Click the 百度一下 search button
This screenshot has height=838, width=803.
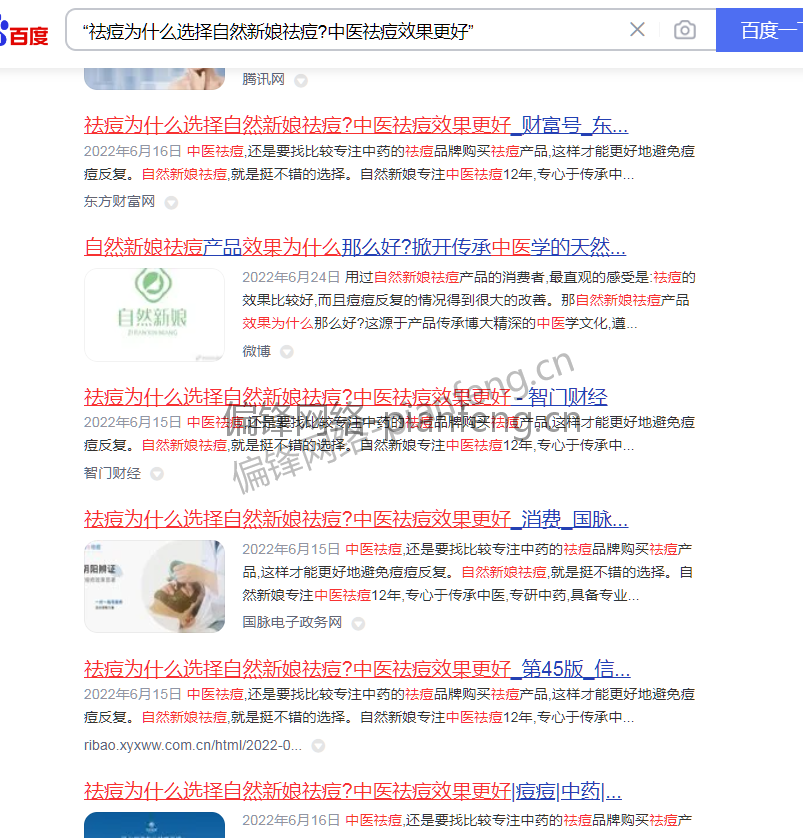(759, 30)
